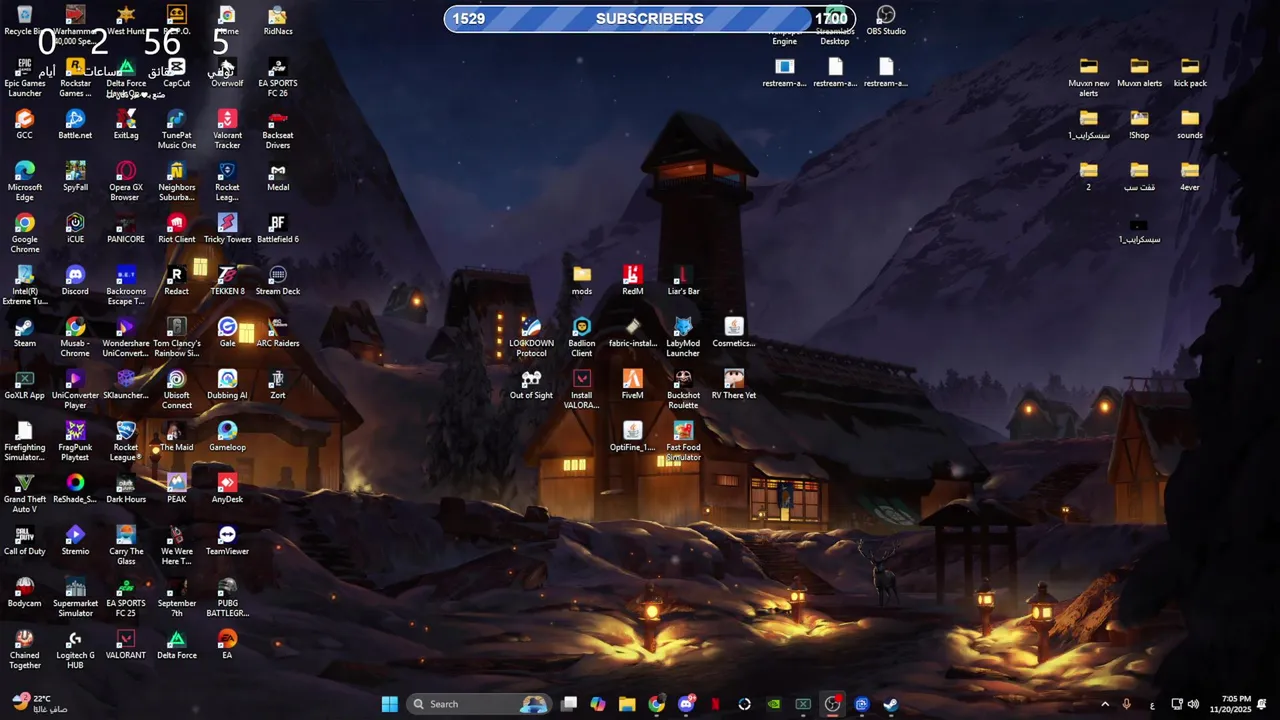Open the Zort game shortcut
The height and width of the screenshot is (720, 1280).
278,384
